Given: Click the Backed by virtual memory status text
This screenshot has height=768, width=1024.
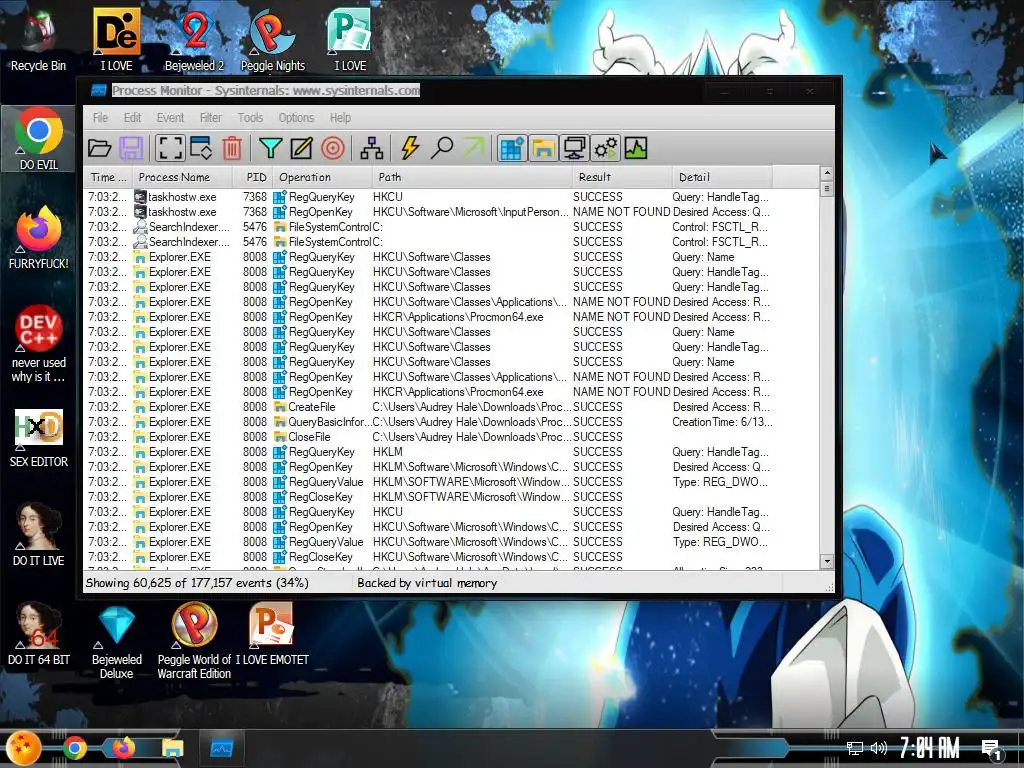Looking at the screenshot, I should pos(427,583).
